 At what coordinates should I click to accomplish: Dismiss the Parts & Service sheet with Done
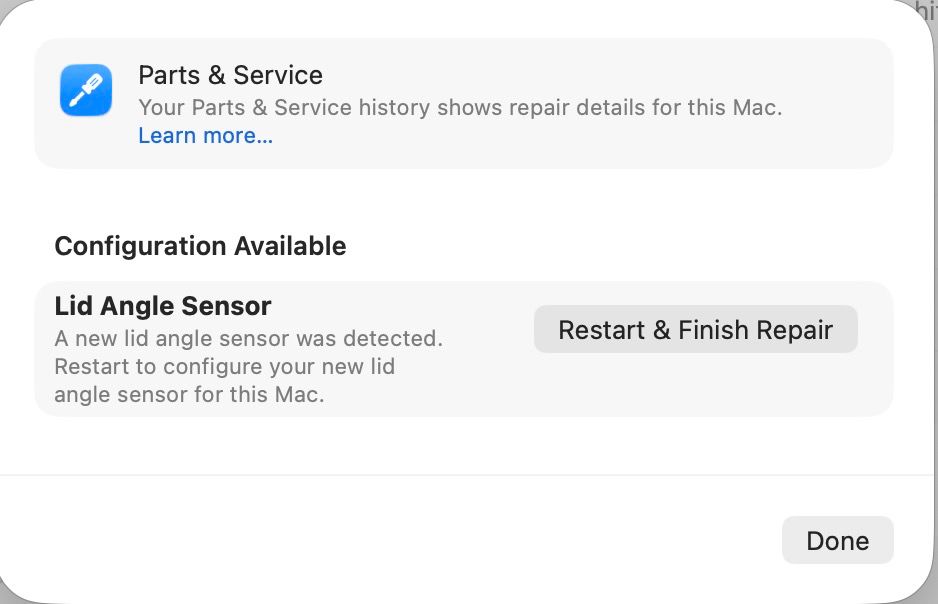coord(837,540)
